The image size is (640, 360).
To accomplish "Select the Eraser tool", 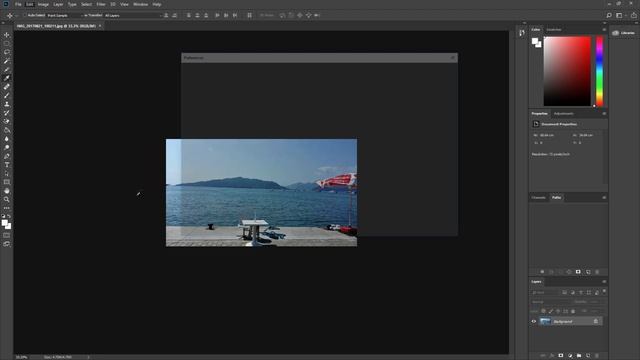I will coord(7,121).
